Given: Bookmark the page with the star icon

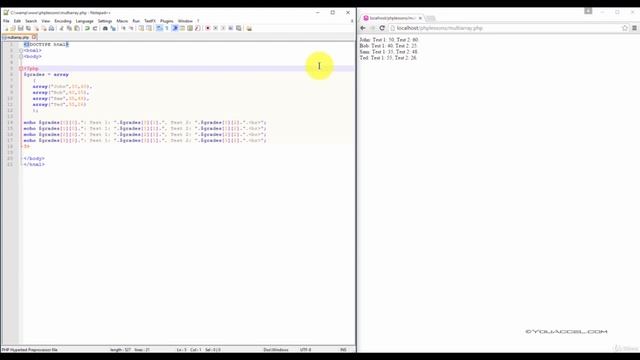Looking at the screenshot, I should click(624, 28).
